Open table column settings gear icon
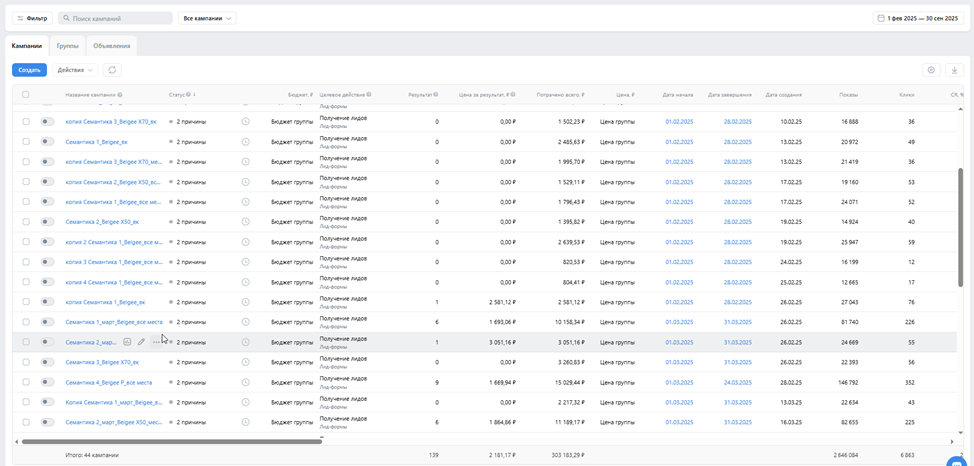Screen dimensions: 974x466 pos(931,70)
